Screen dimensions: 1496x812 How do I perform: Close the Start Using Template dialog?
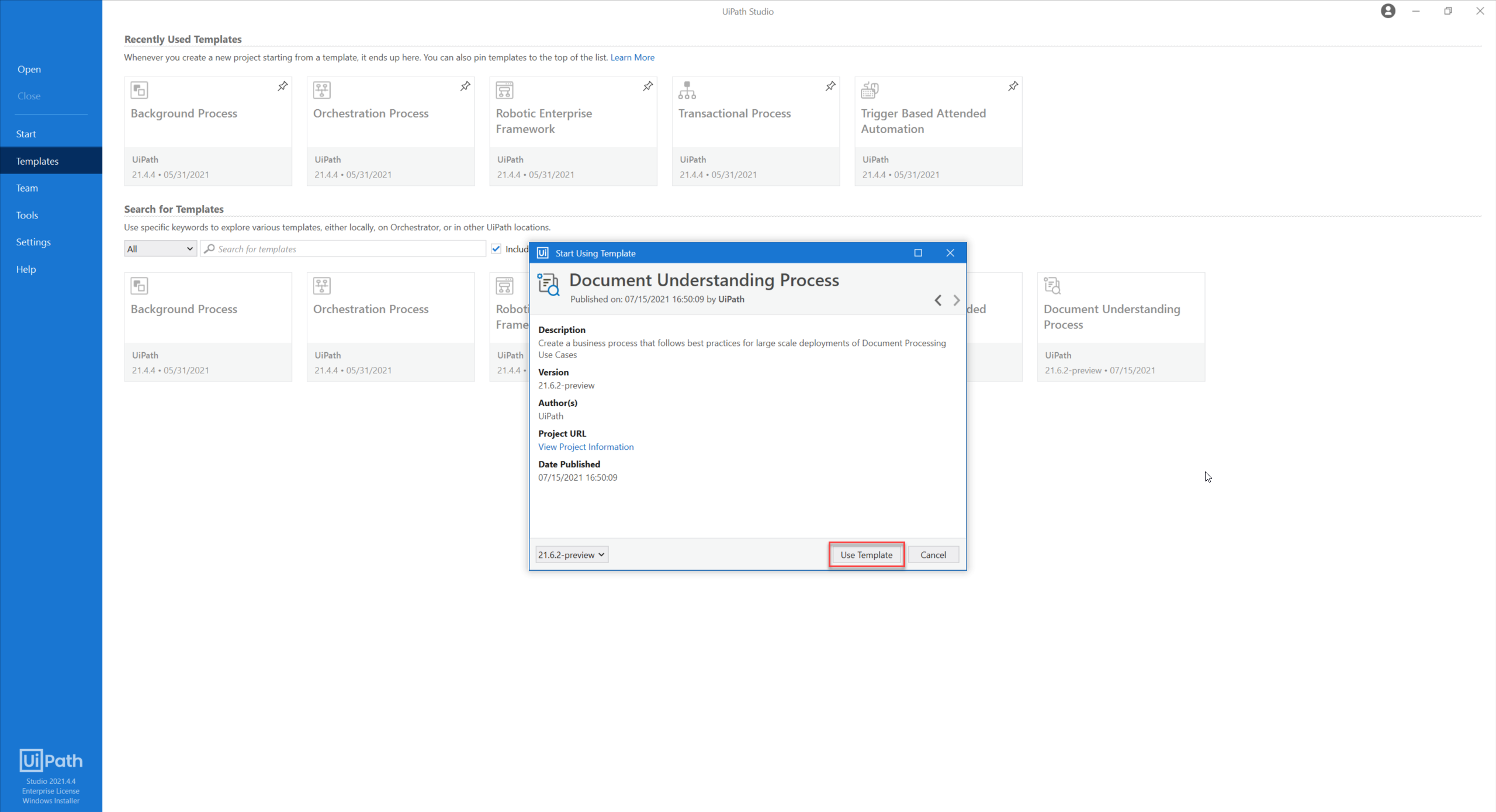(950, 253)
